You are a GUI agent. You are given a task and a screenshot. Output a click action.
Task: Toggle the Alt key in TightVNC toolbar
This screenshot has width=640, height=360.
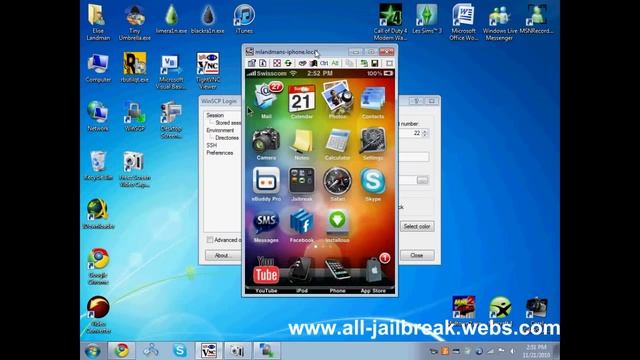[335, 63]
